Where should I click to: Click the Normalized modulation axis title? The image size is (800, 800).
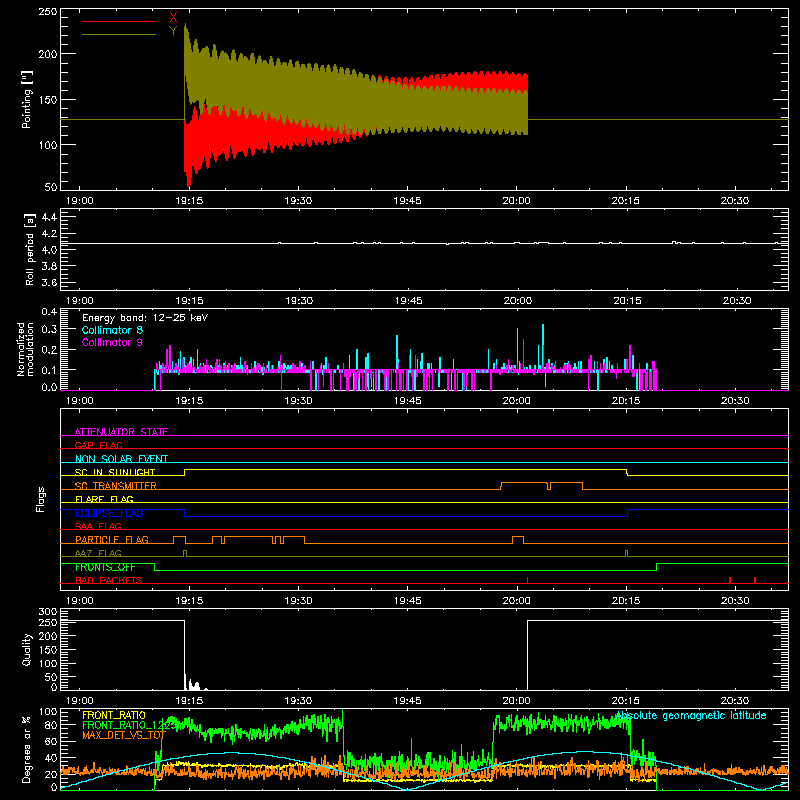point(25,349)
